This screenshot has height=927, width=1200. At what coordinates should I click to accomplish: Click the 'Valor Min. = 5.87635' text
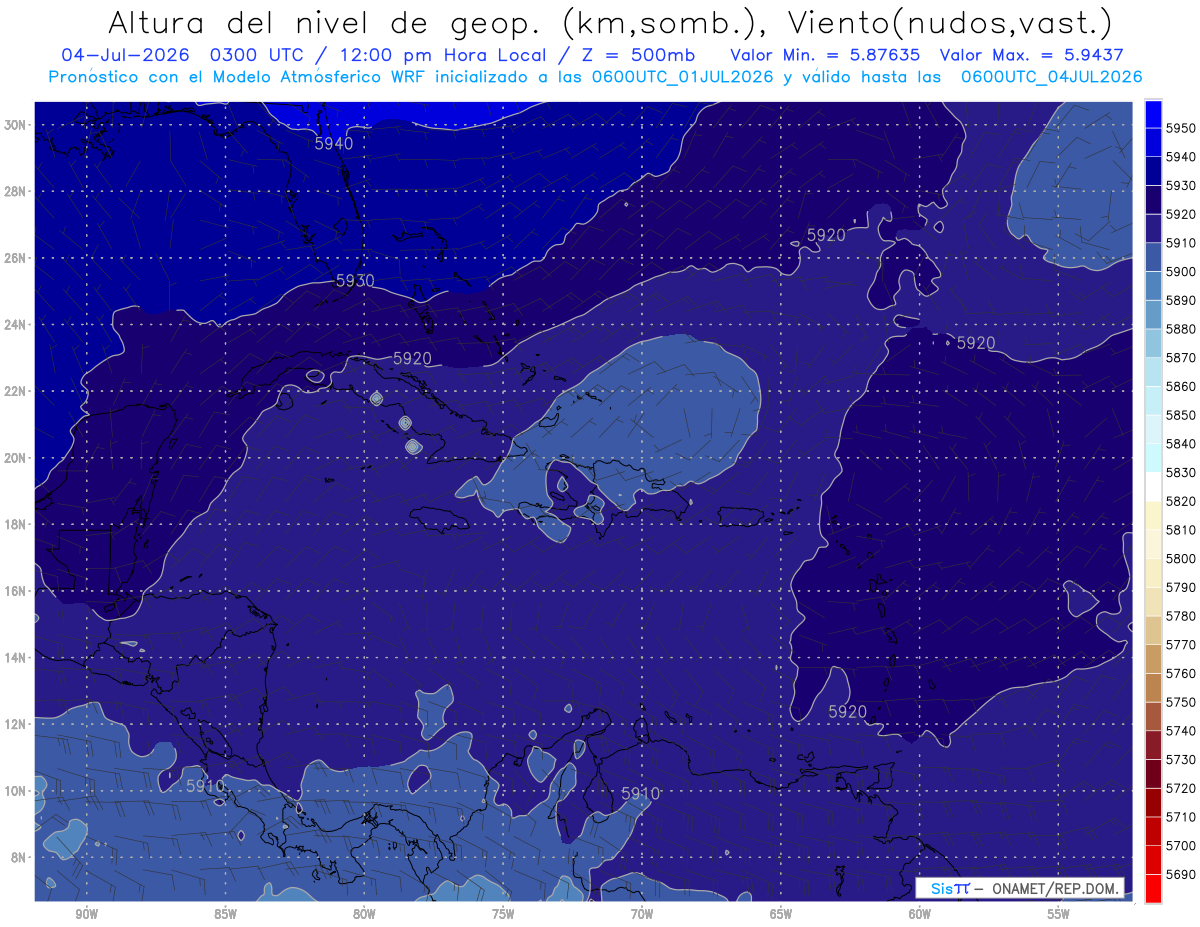point(825,55)
